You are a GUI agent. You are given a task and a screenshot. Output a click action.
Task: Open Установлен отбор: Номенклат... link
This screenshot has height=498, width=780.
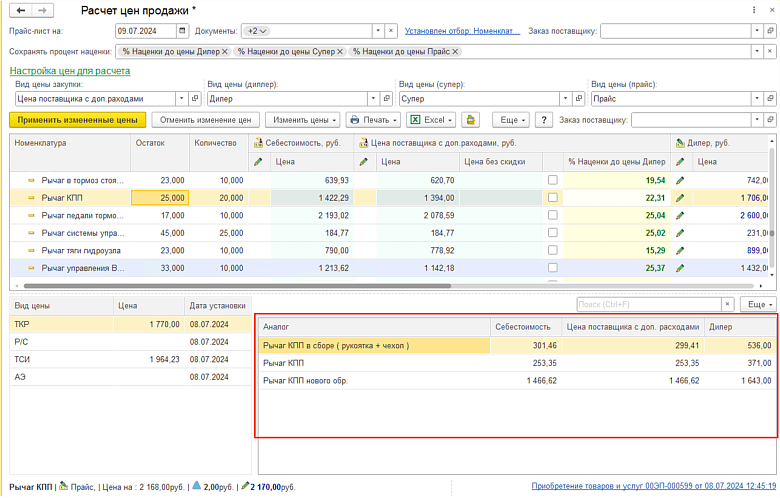pyautogui.click(x=462, y=31)
